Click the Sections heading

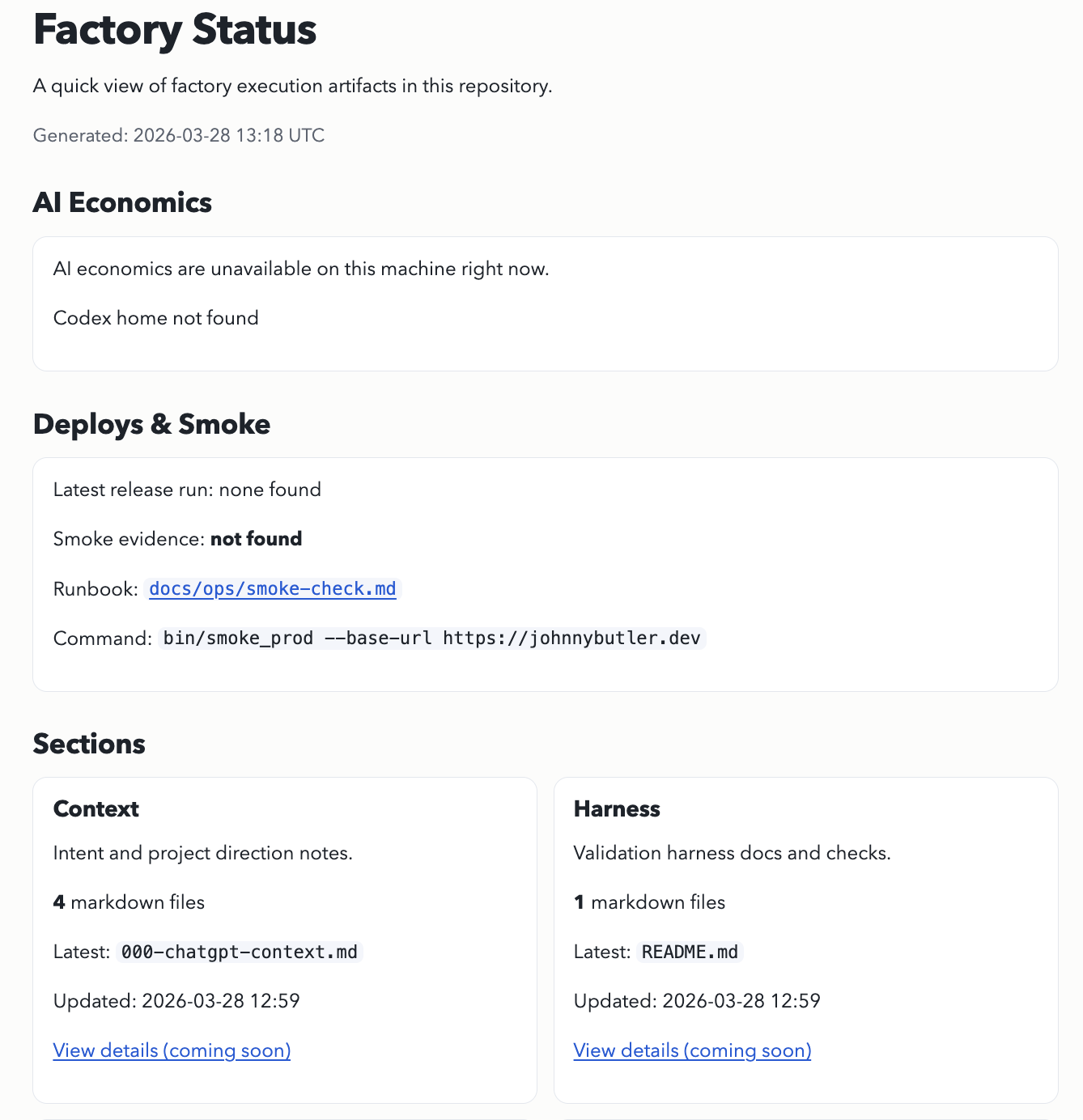pos(89,744)
